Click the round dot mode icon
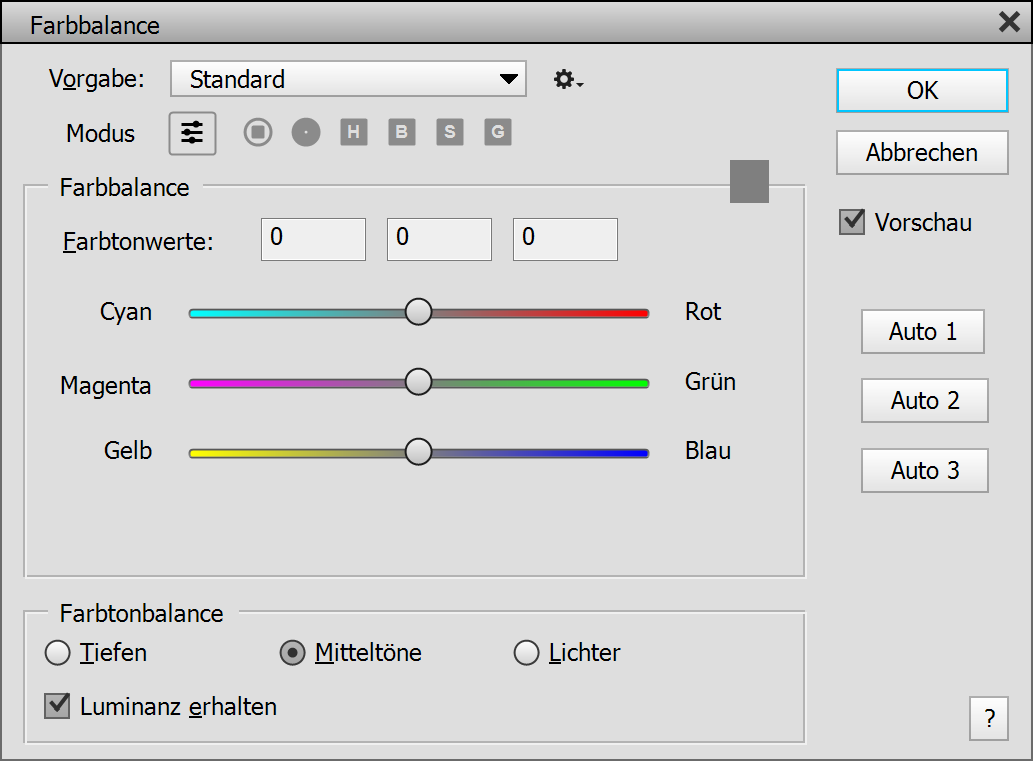 click(306, 132)
